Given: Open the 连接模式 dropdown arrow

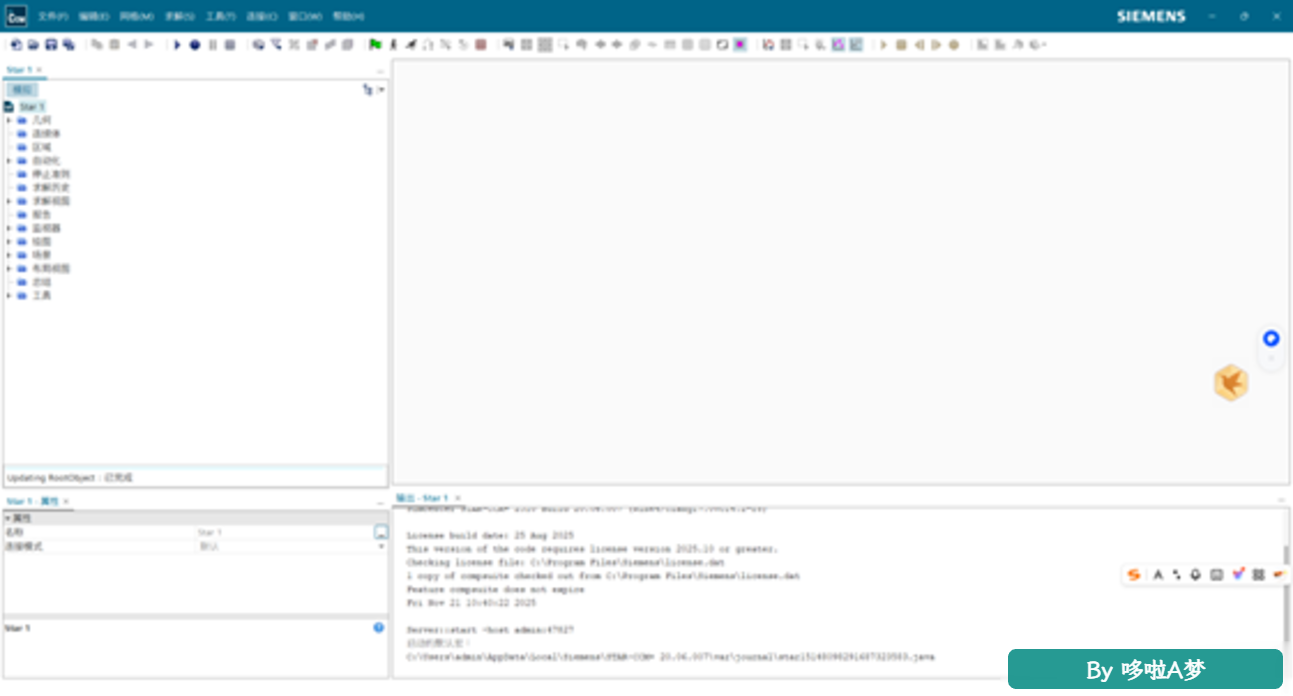Looking at the screenshot, I should coord(381,547).
